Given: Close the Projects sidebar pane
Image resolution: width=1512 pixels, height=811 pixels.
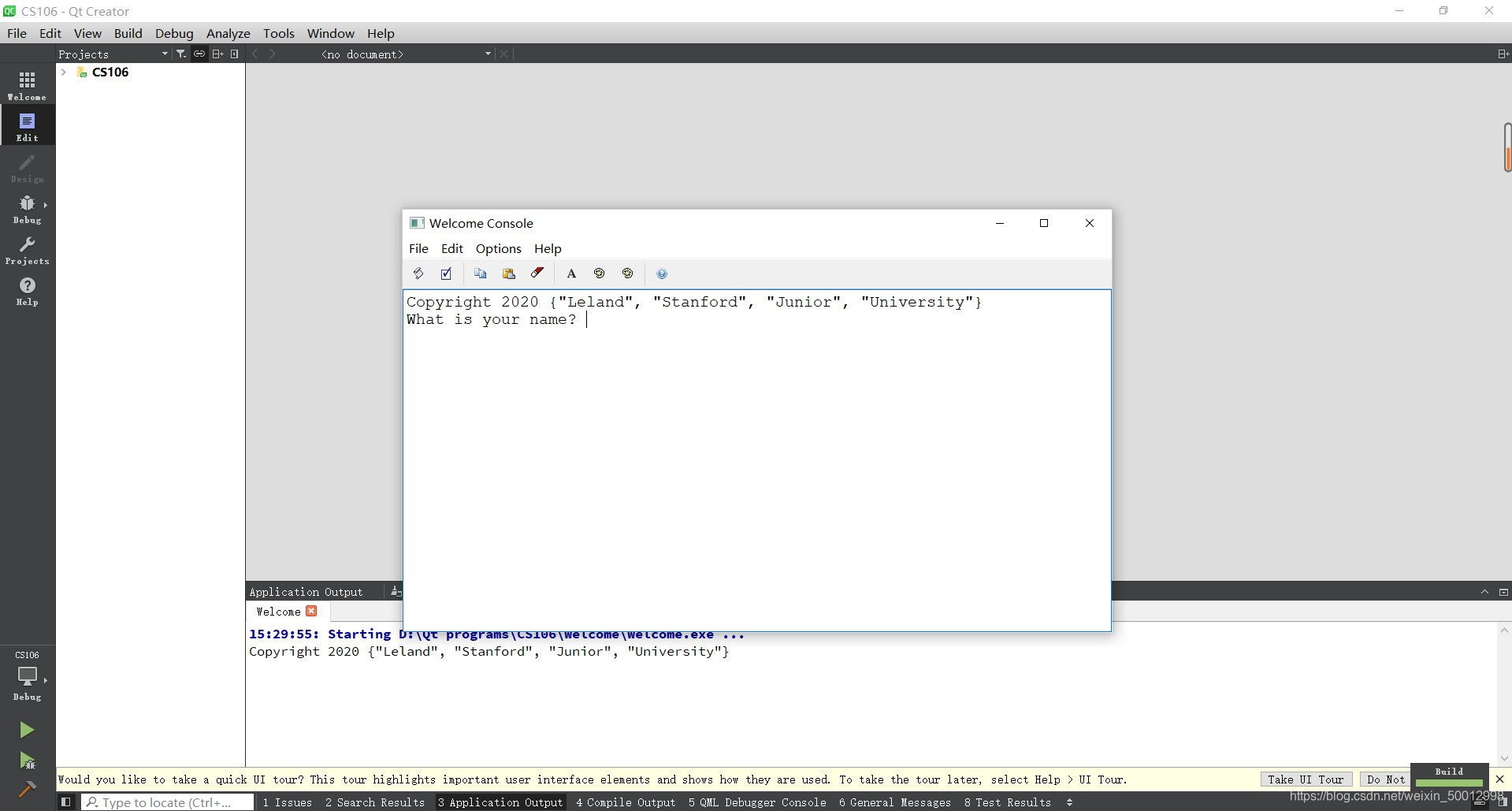Looking at the screenshot, I should point(234,54).
